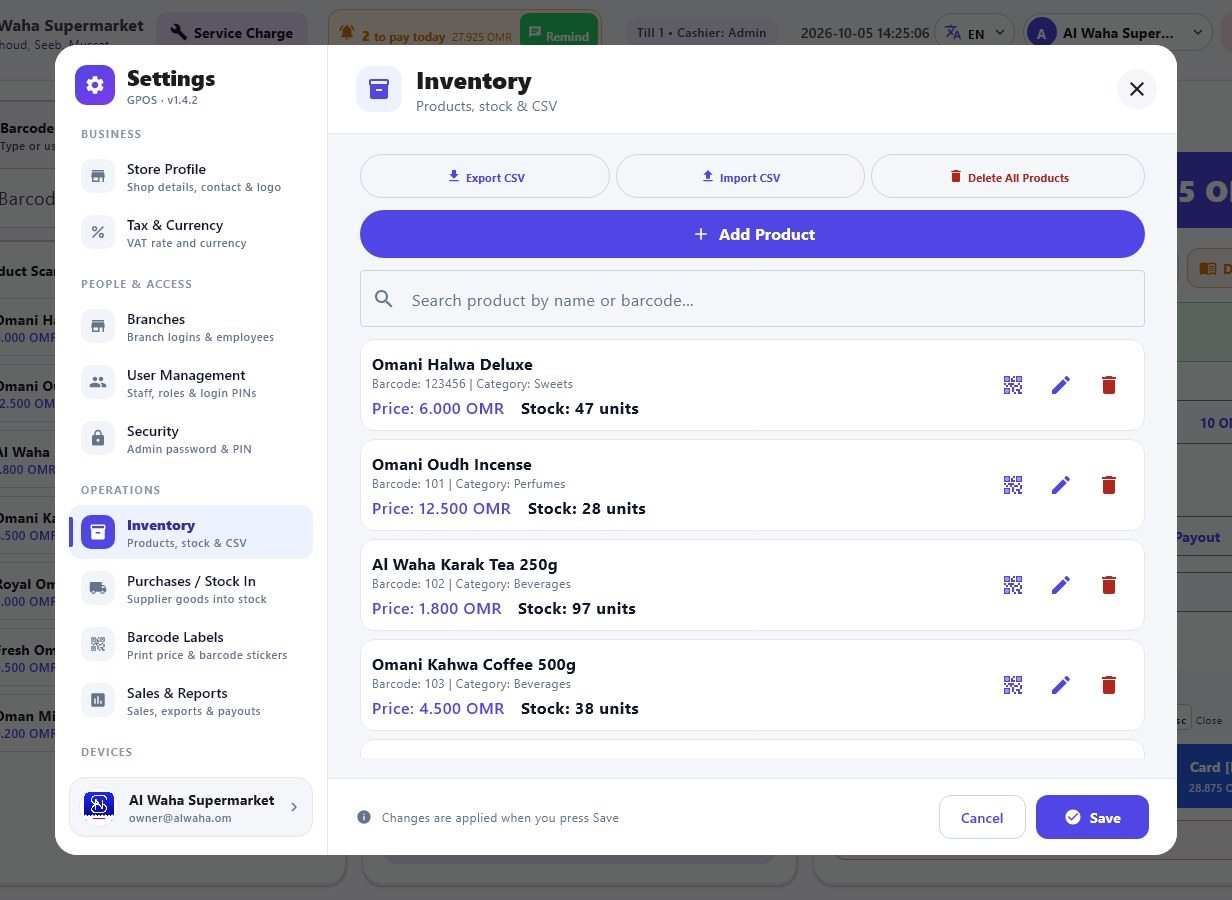
Task: Click the Inventory box icon in panel header
Action: pyautogui.click(x=379, y=89)
